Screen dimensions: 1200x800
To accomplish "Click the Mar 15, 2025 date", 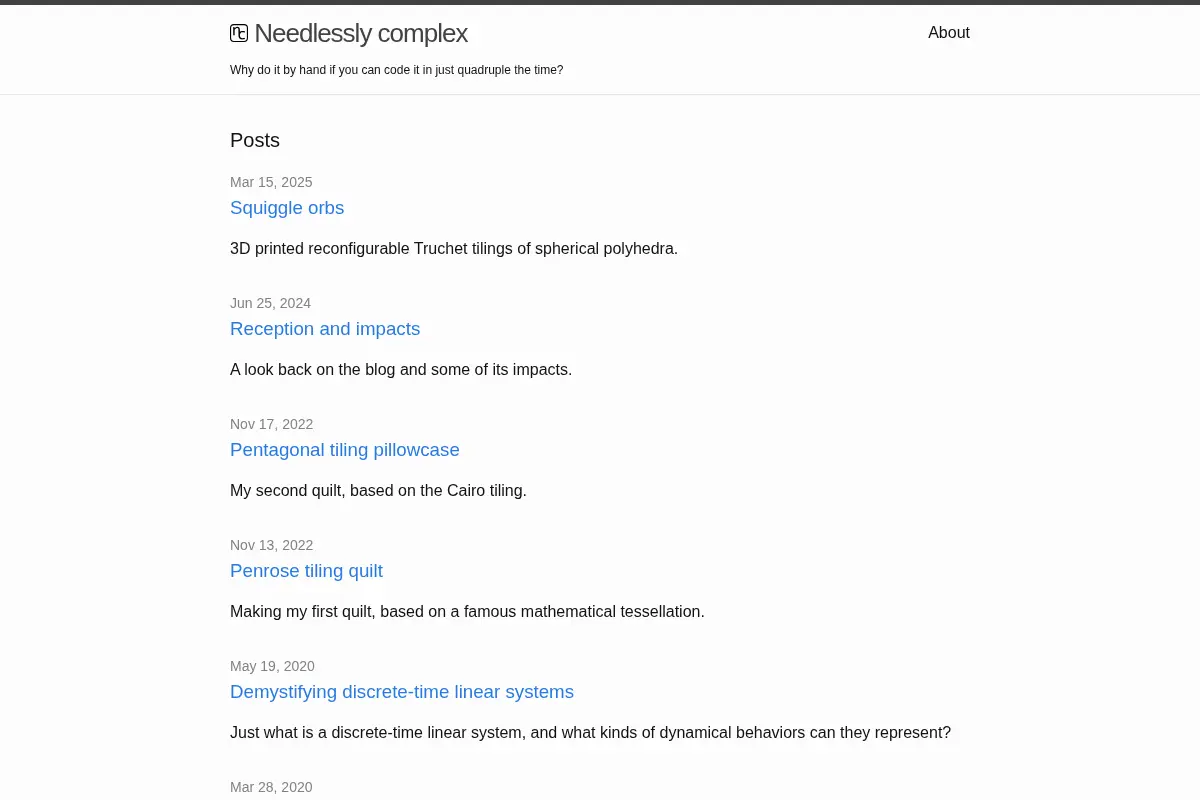I will point(271,182).
